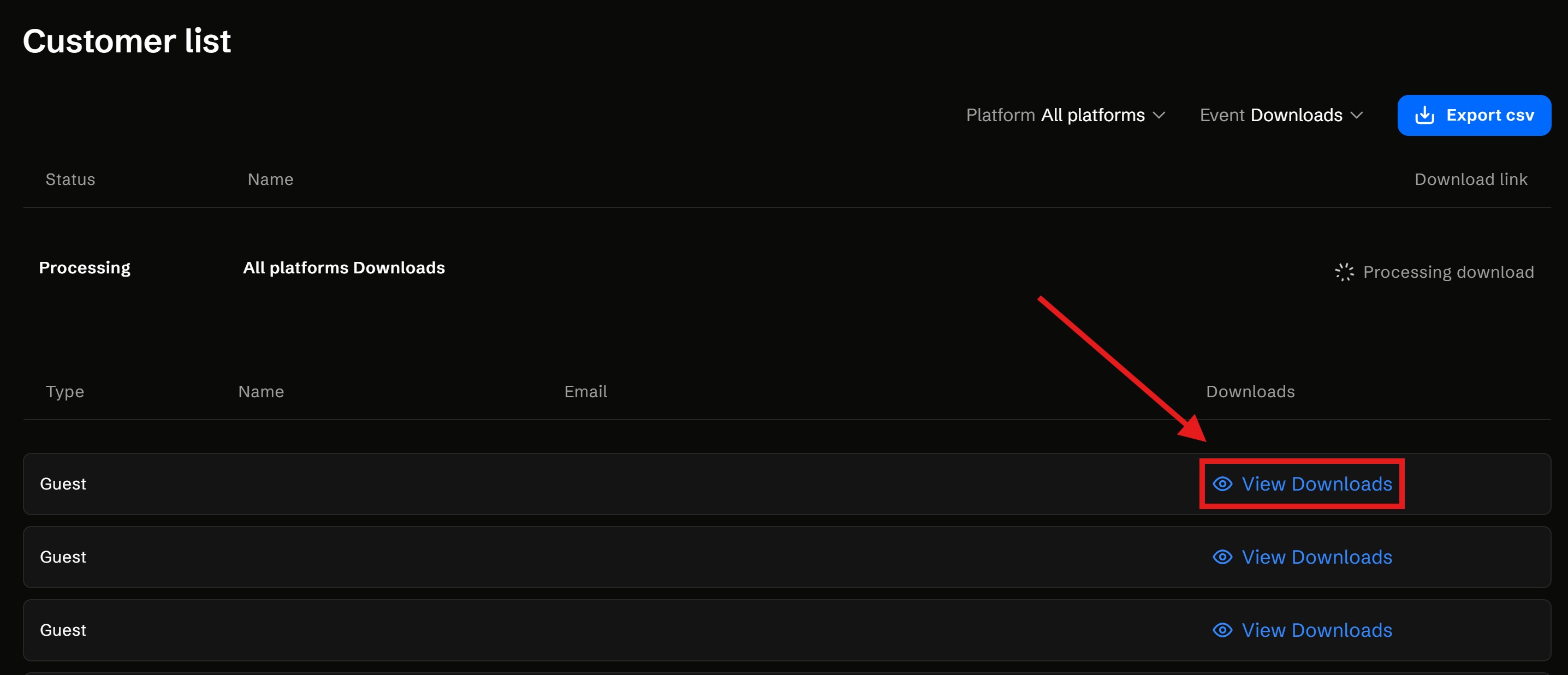Click the Export csv button
Image resolution: width=1568 pixels, height=675 pixels.
point(1474,115)
